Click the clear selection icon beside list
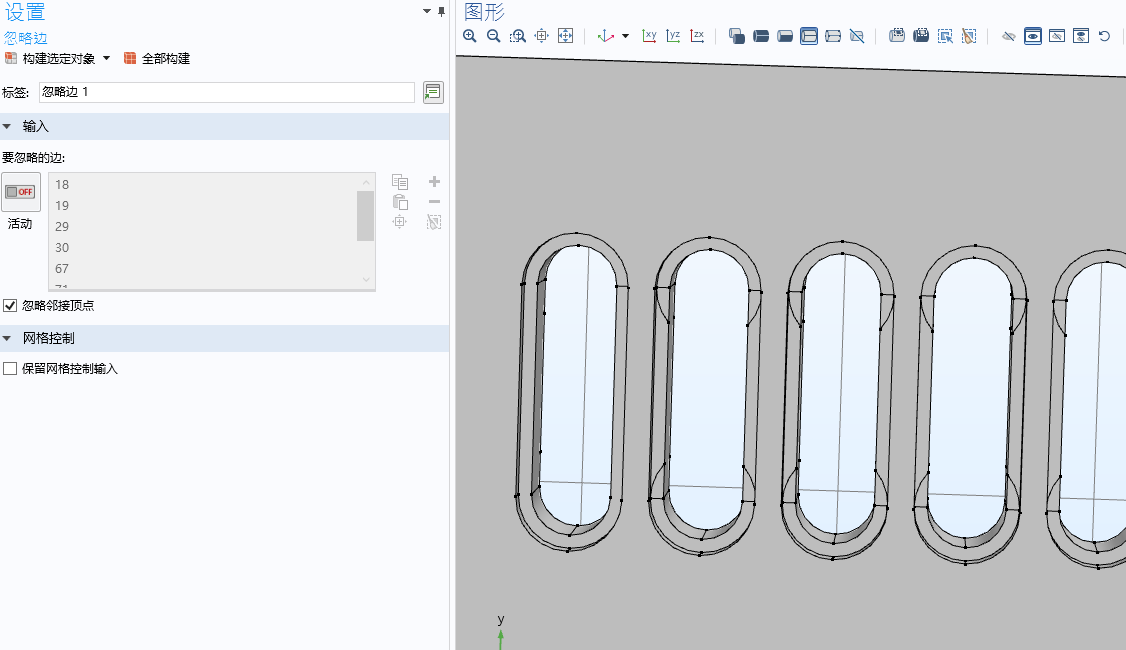 [434, 222]
